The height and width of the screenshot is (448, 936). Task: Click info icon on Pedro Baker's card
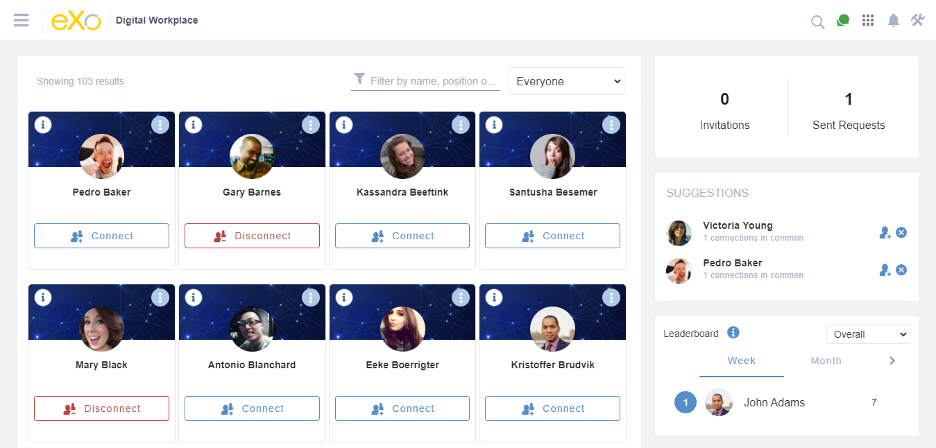click(x=43, y=125)
